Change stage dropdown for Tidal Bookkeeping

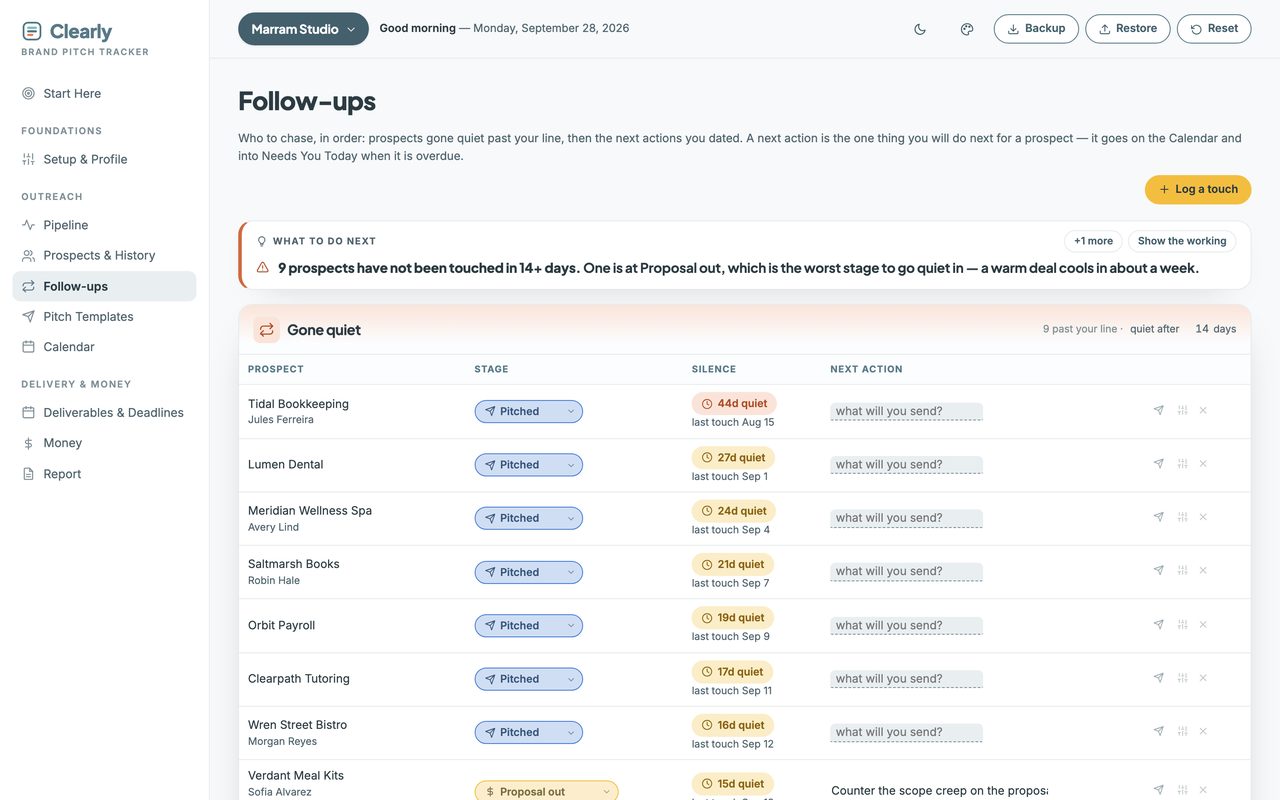point(528,411)
